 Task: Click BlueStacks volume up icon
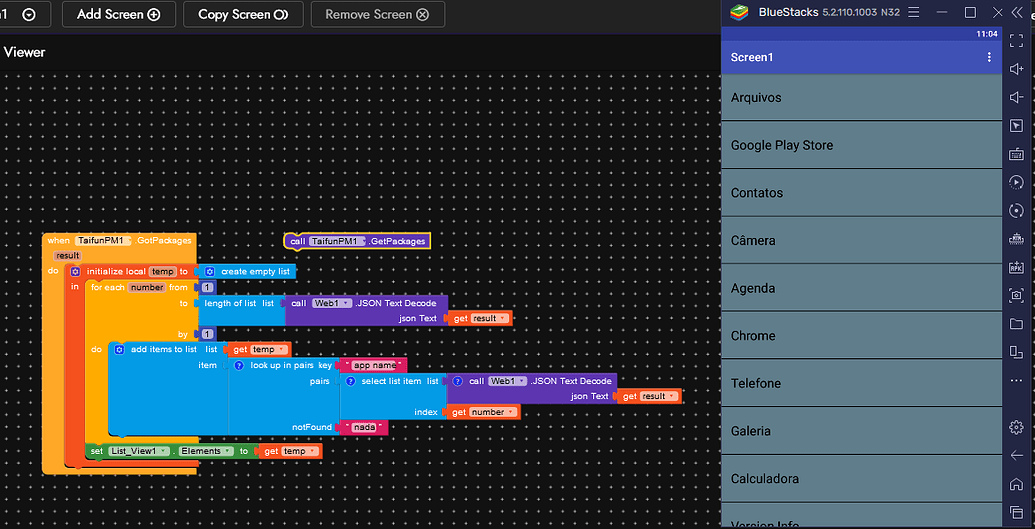click(x=1017, y=69)
